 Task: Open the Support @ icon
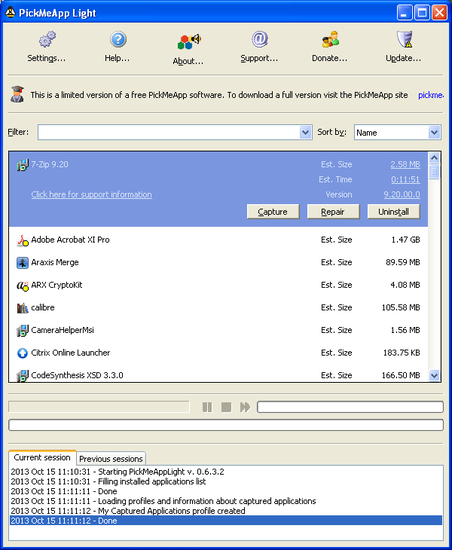click(x=259, y=39)
